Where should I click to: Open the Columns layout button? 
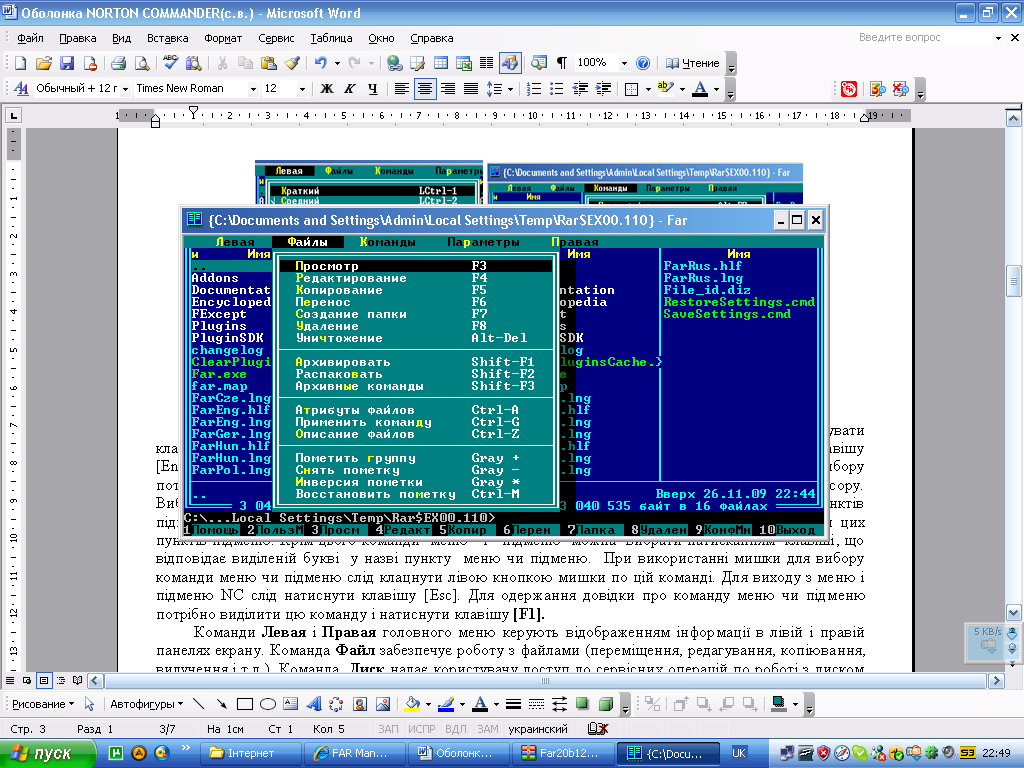487,63
